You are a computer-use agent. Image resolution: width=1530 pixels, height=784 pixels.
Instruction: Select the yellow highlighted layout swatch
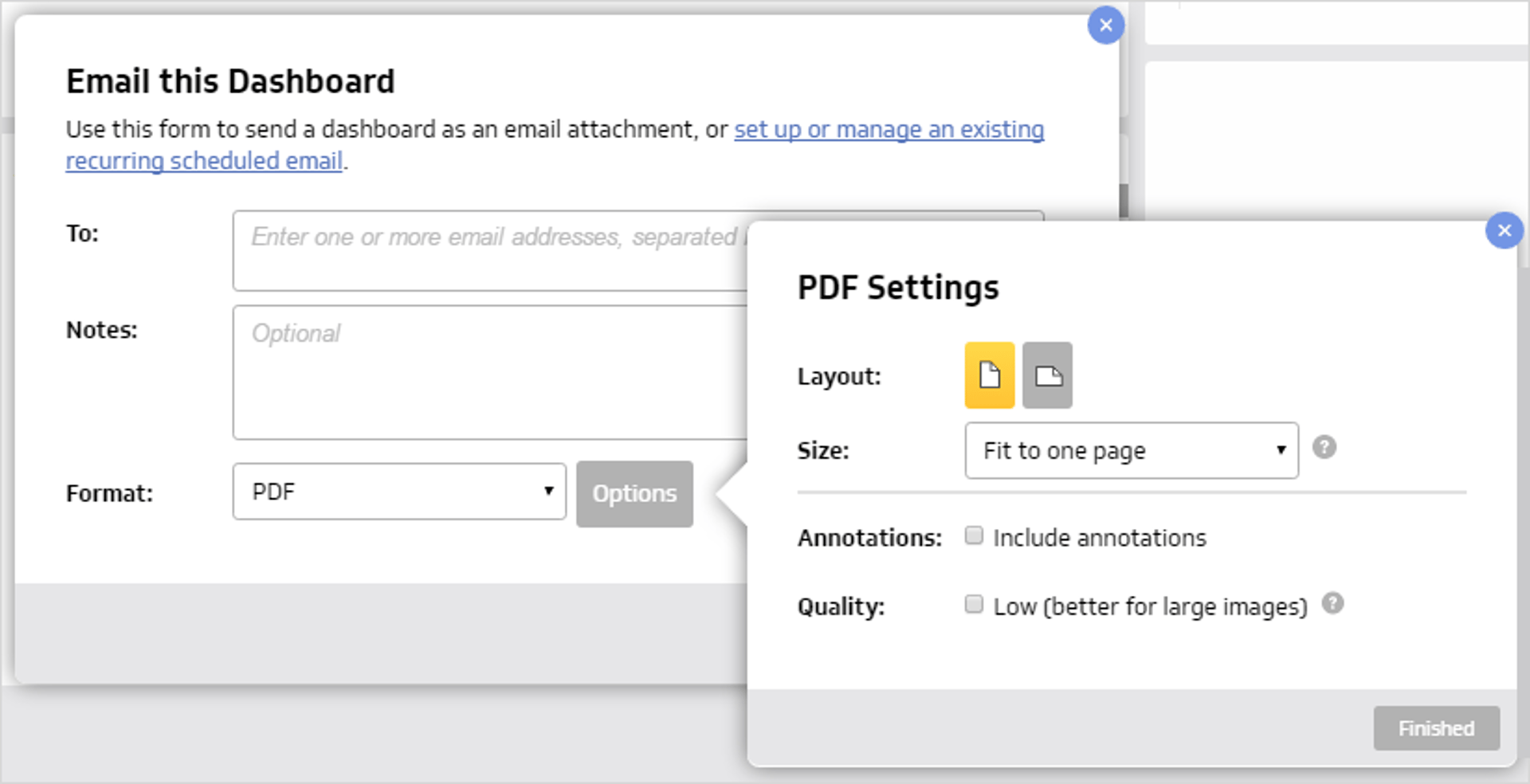coord(989,375)
